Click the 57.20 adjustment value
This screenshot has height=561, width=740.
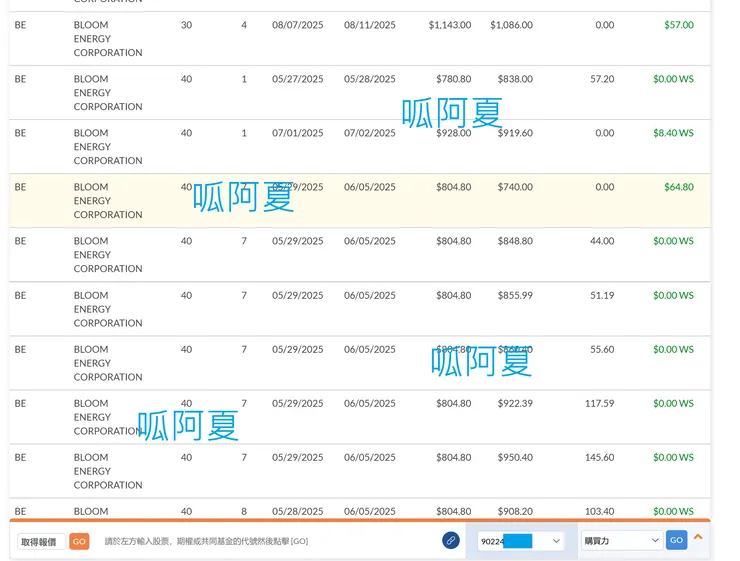click(602, 79)
